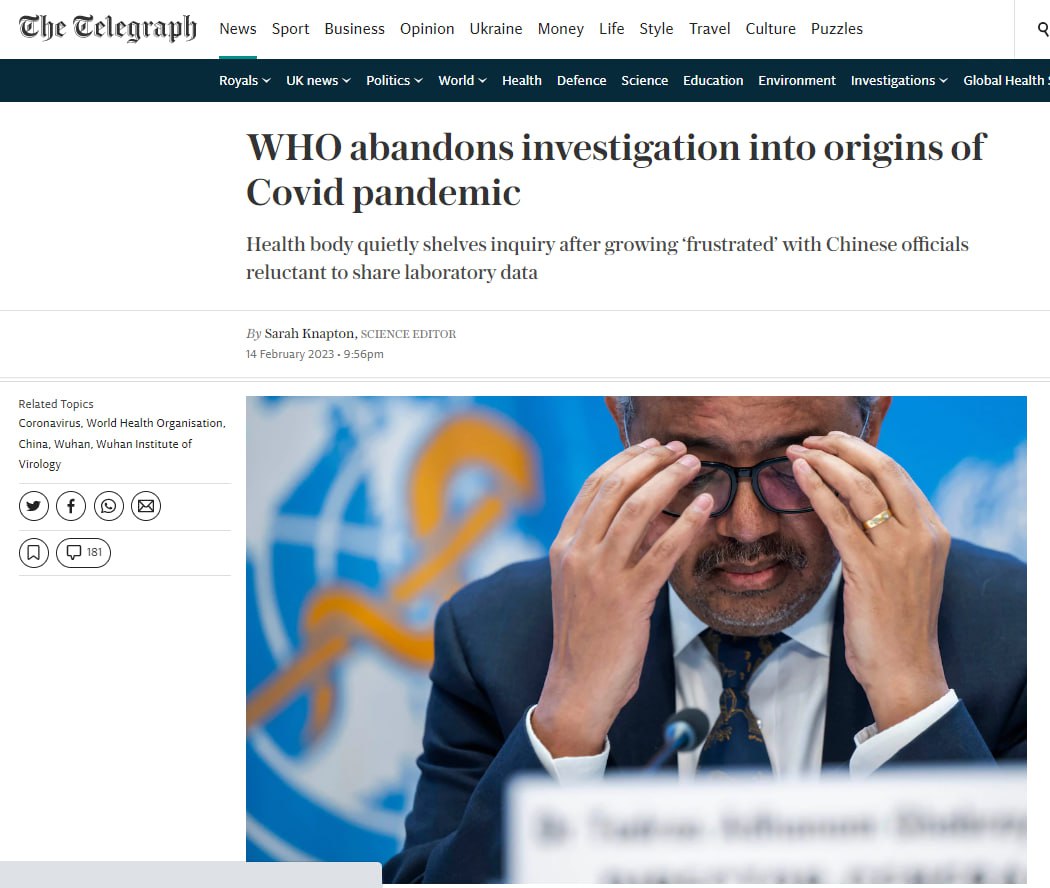
Task: Open the Wuhan related topic
Action: 72,444
